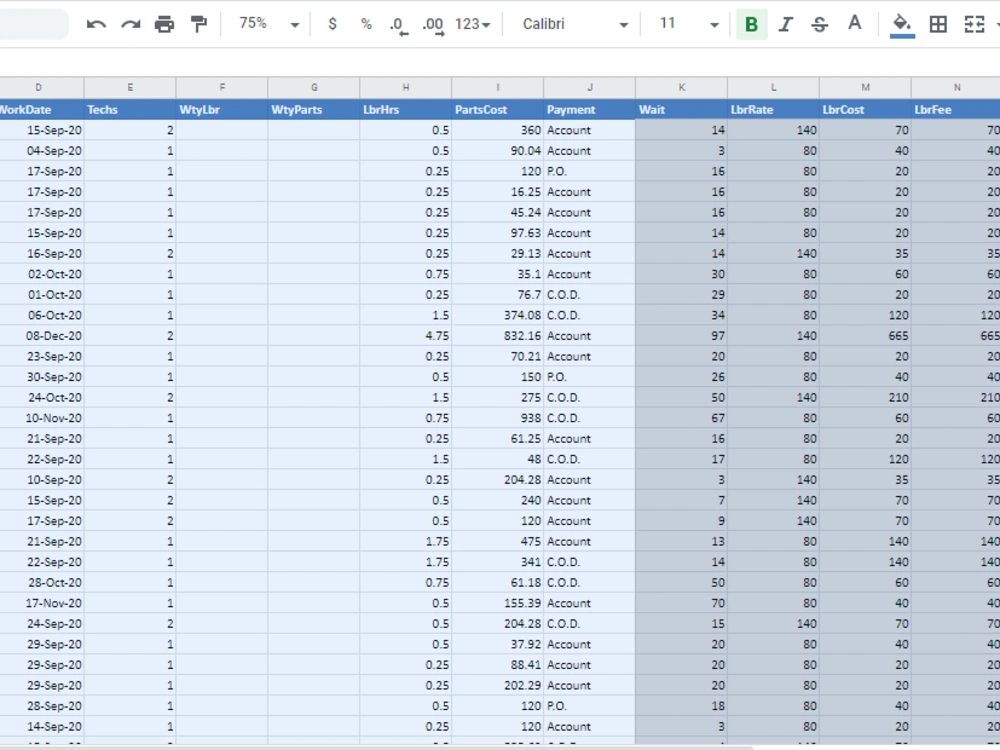Select the 17-Nov-20 date cell
Image resolution: width=1000 pixels, height=750 pixels.
click(x=41, y=603)
